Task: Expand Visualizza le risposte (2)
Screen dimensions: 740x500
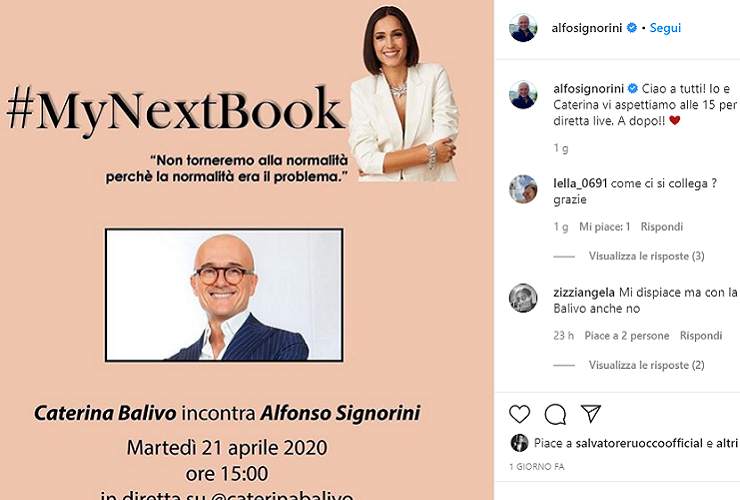Action: point(647,365)
